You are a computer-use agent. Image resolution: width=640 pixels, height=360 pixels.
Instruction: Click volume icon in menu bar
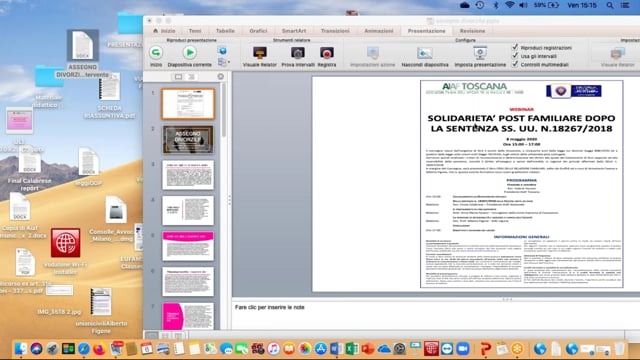pos(523,5)
